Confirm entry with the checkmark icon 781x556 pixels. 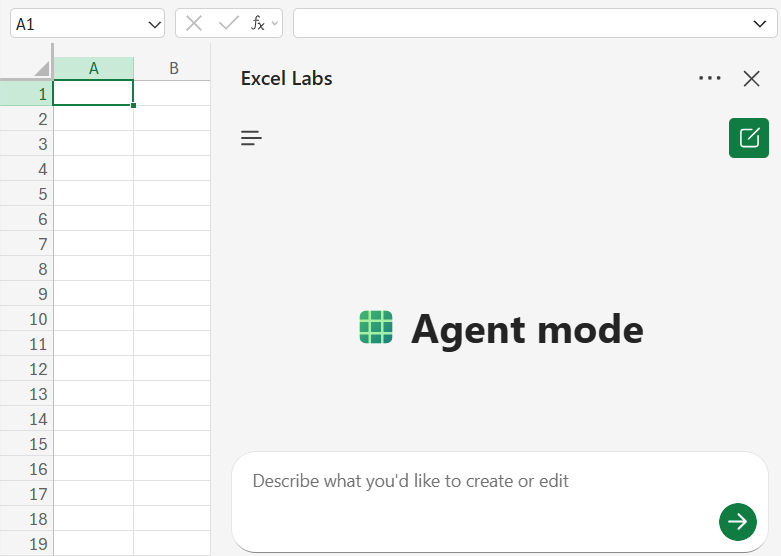coord(229,23)
